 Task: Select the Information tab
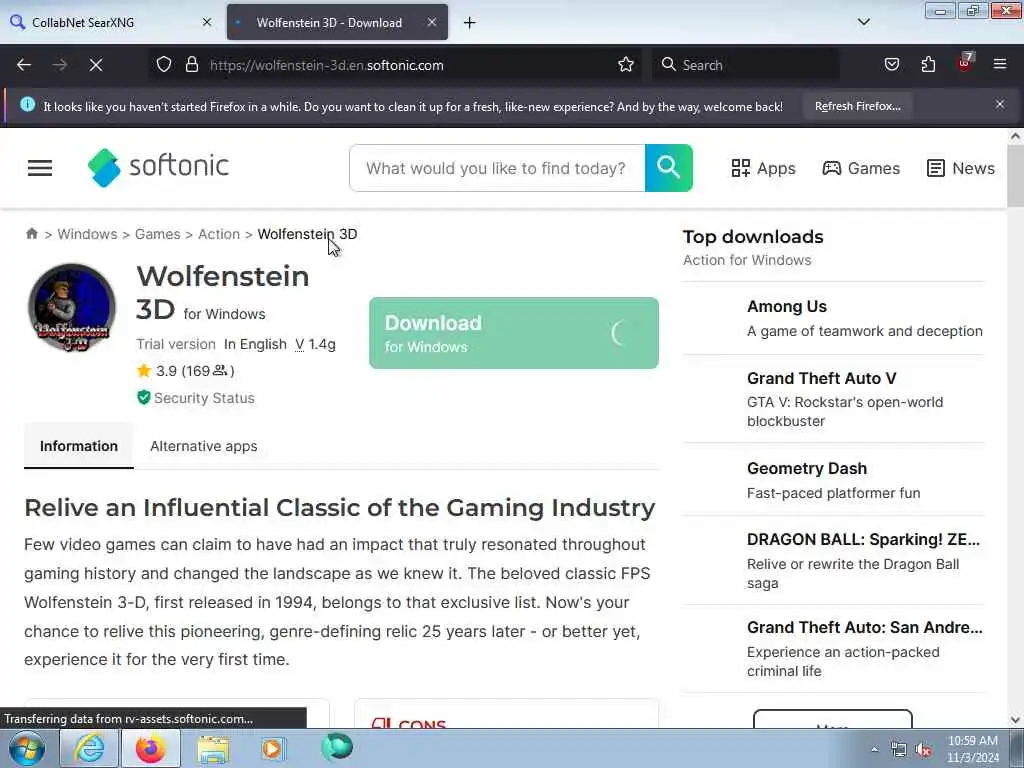[79, 446]
